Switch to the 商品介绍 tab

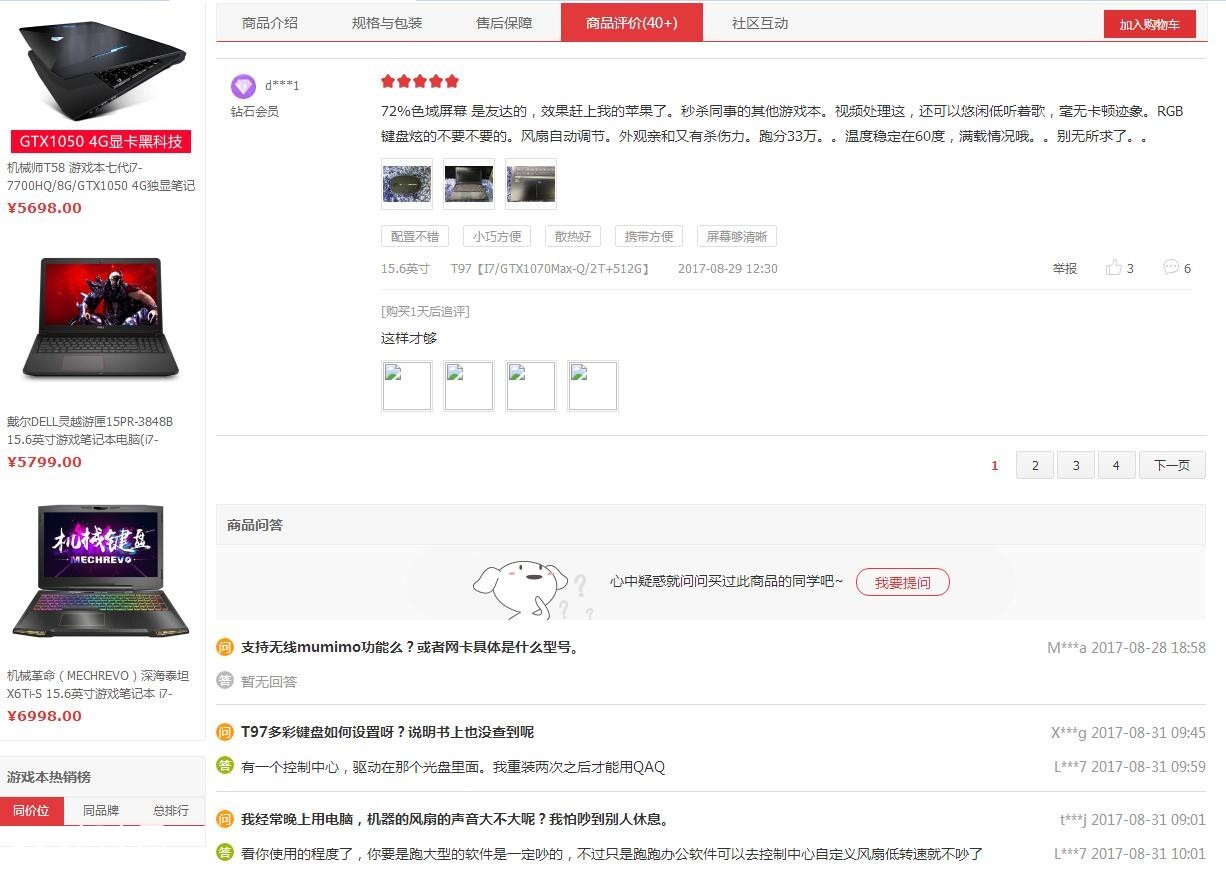pyautogui.click(x=270, y=23)
